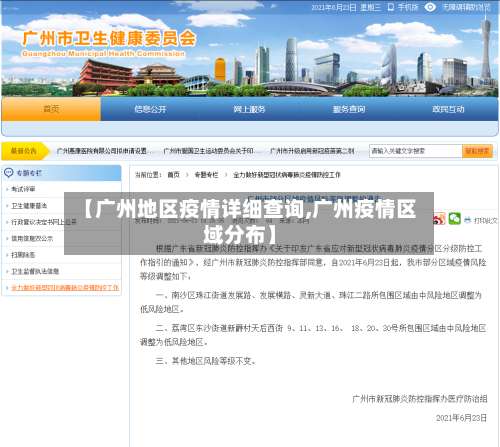
Task: Click the 打印本文 print link
Action: pos(485,220)
